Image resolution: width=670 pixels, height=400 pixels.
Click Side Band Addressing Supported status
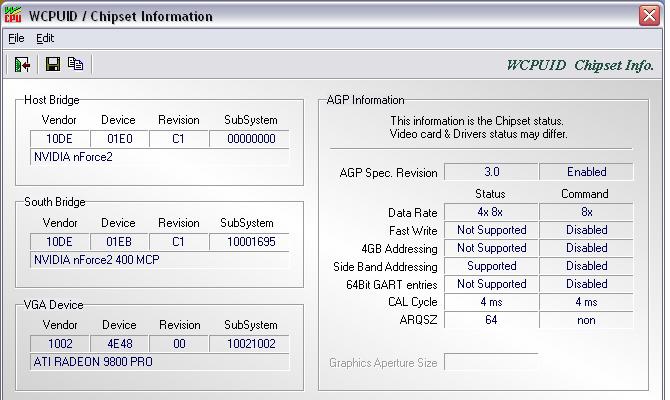coord(491,266)
